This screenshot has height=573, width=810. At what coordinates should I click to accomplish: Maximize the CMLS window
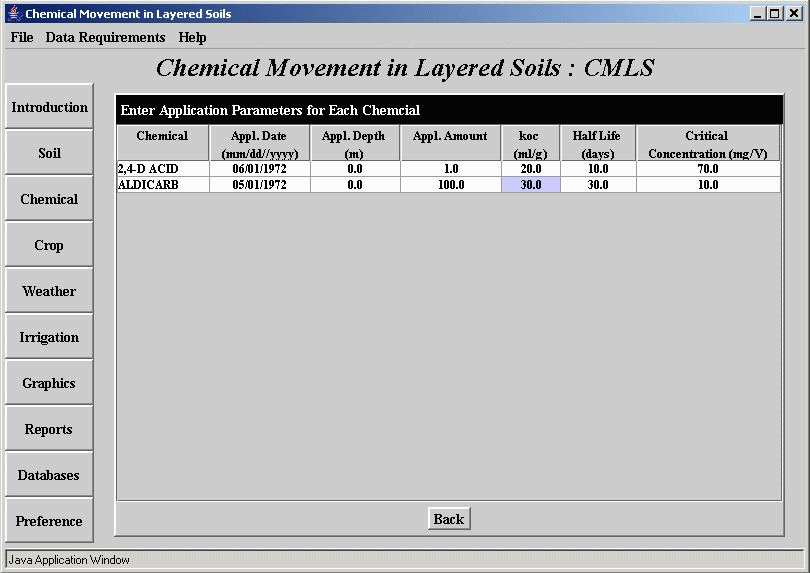(775, 13)
